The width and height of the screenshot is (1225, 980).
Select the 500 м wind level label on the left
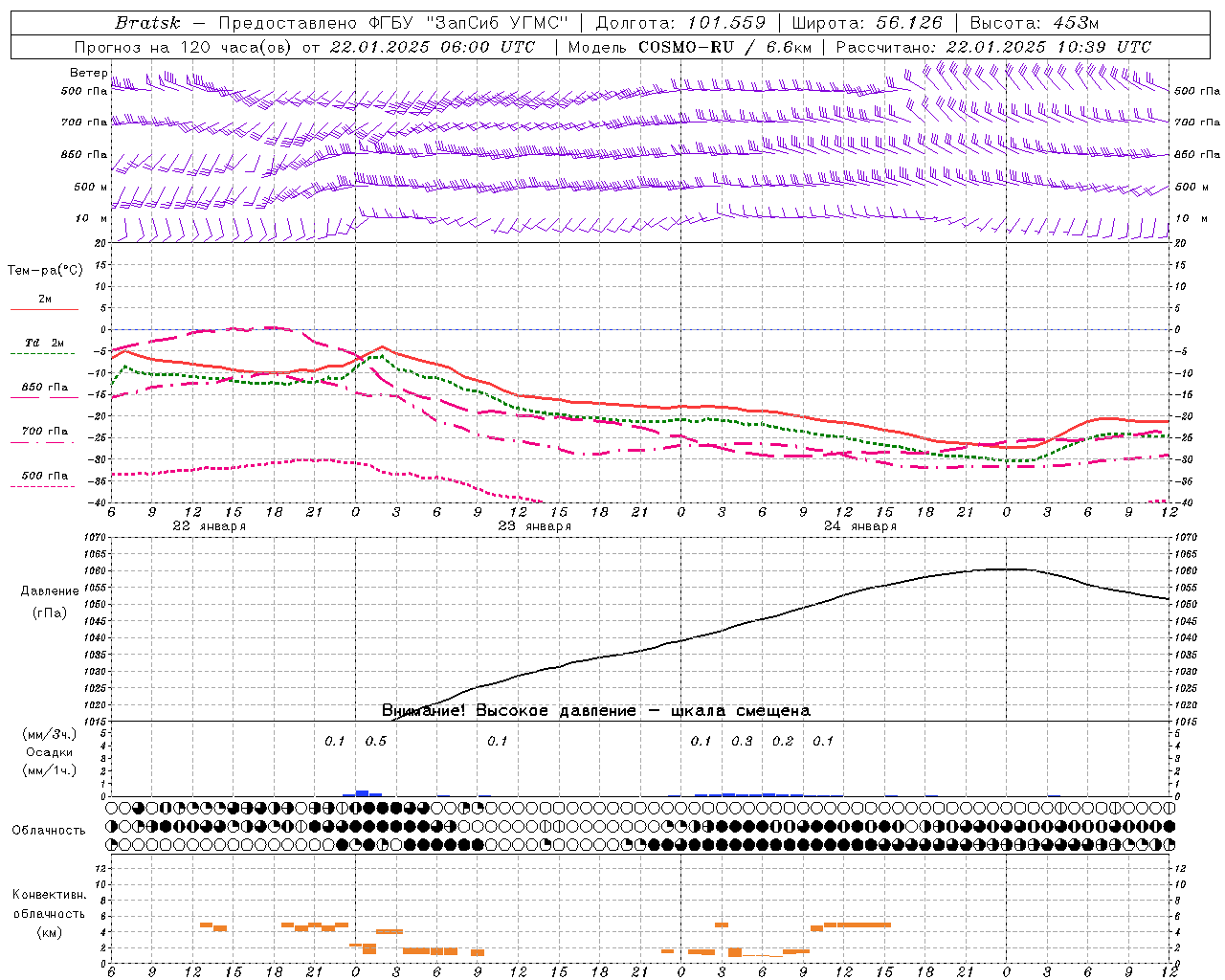(91, 187)
